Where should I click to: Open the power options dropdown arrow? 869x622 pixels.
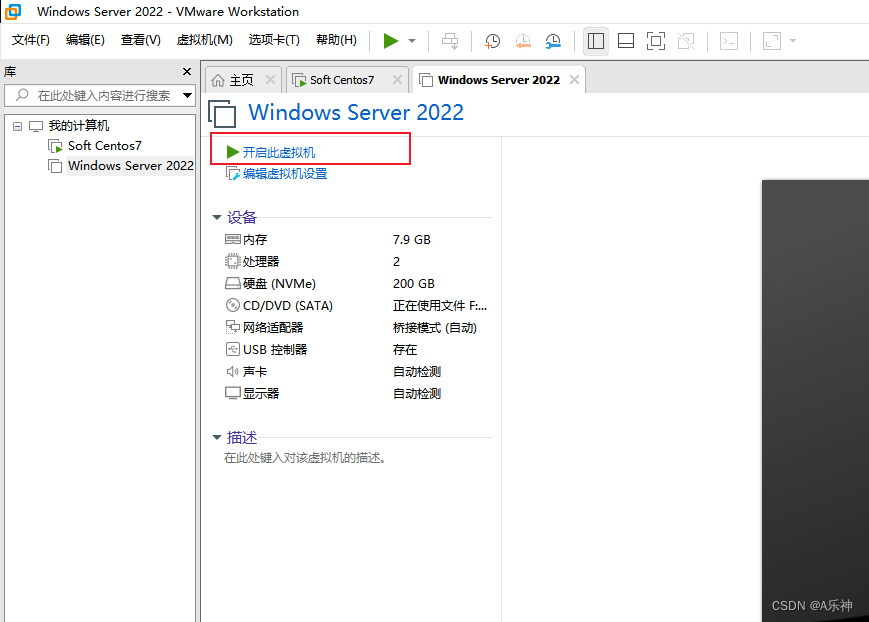[412, 40]
